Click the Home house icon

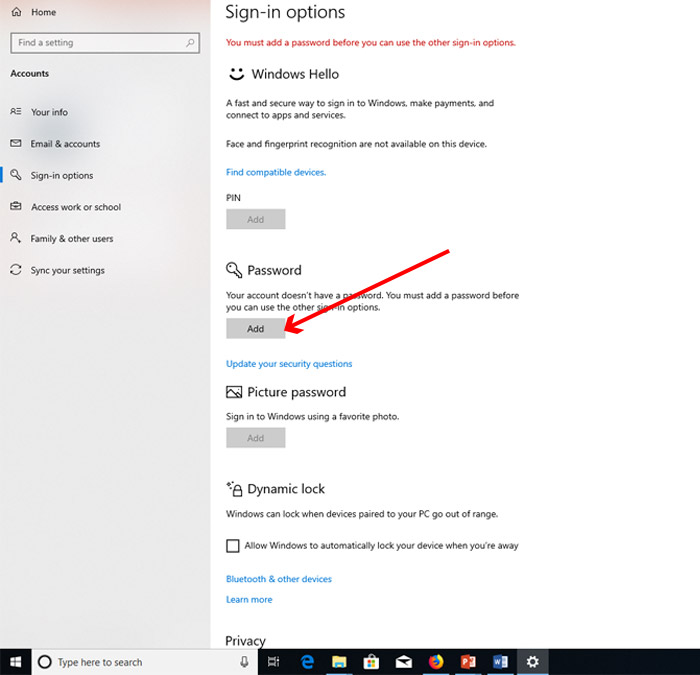click(17, 12)
